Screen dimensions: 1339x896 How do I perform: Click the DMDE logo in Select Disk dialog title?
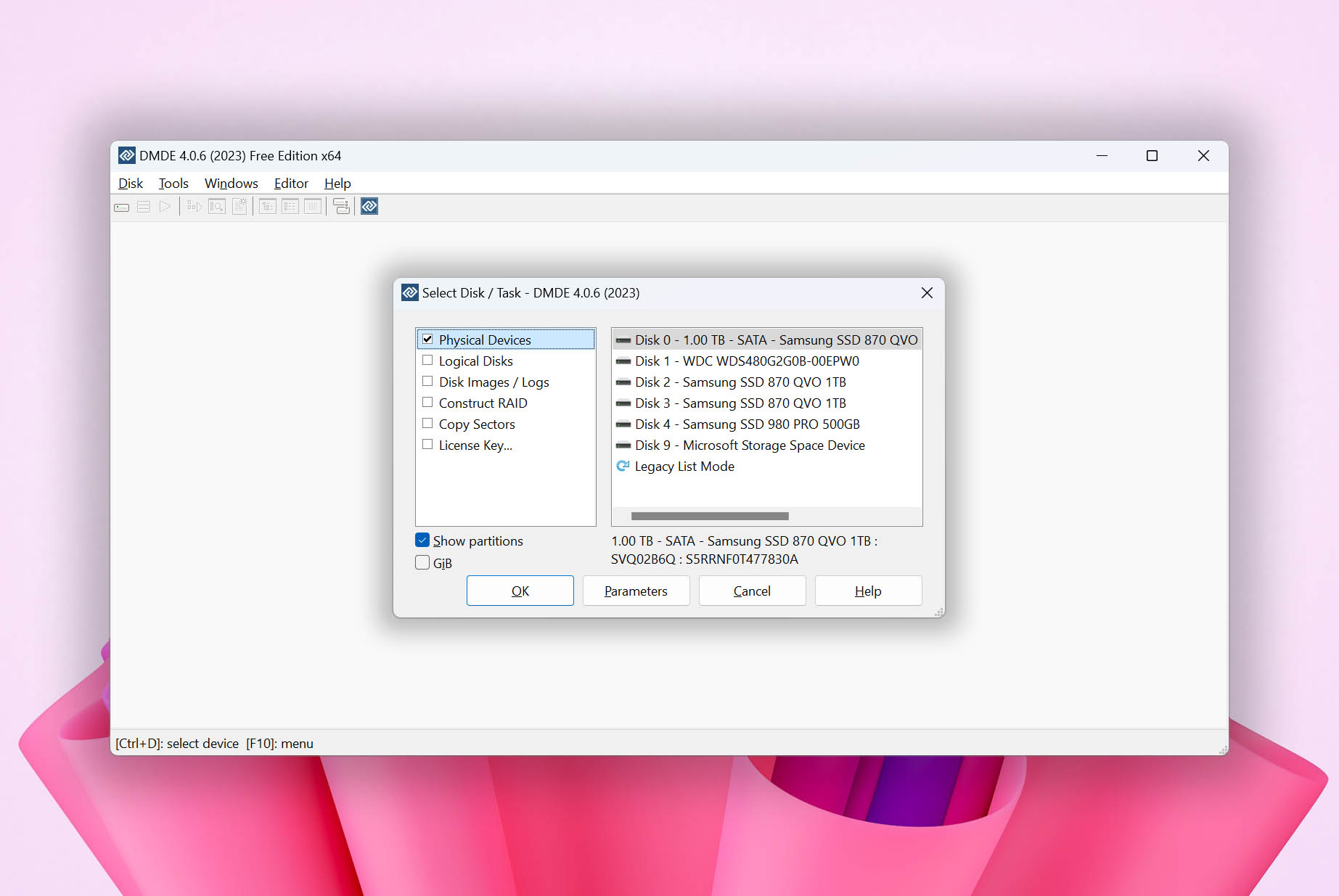410,292
